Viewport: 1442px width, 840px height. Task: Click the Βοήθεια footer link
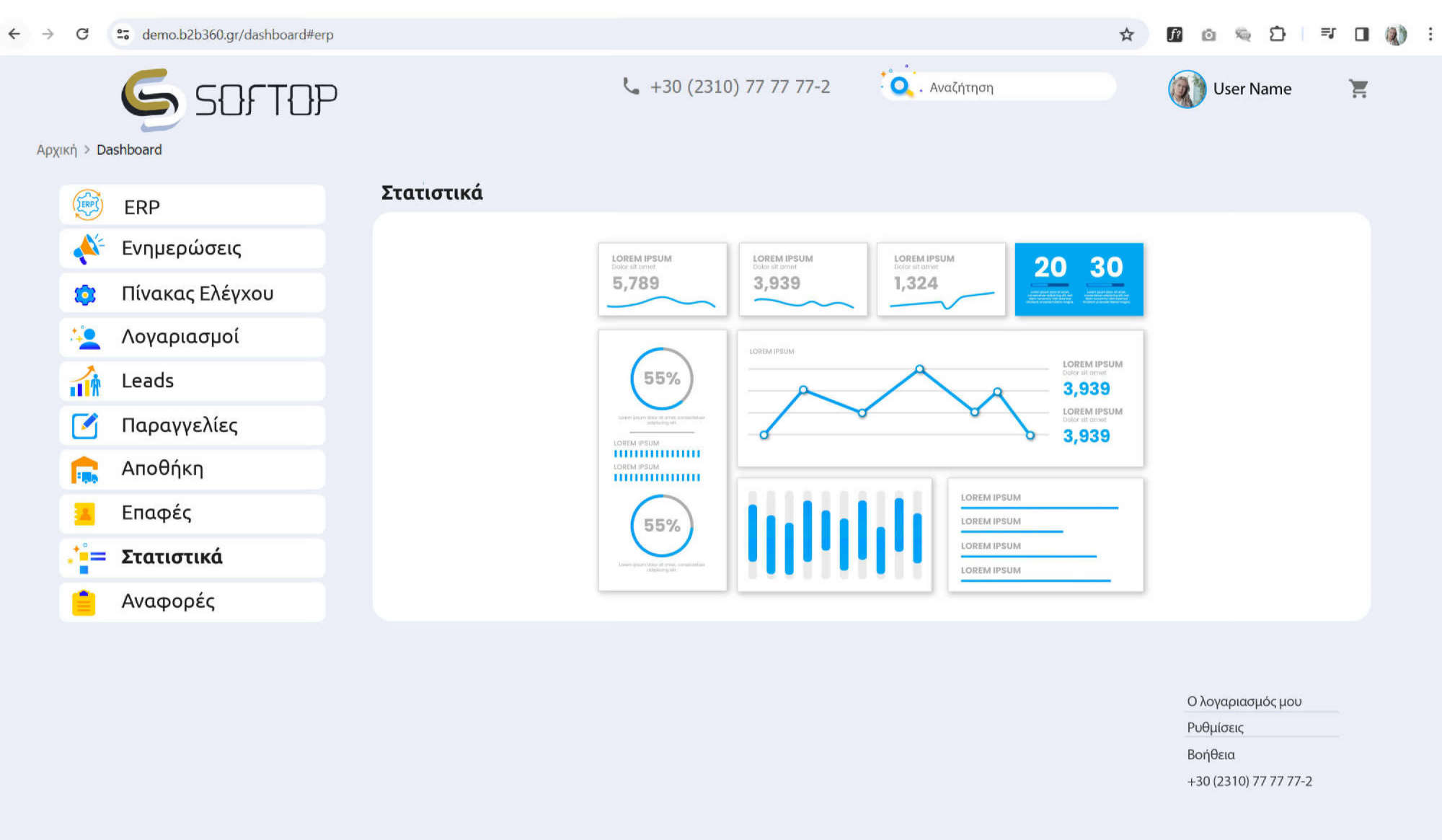(1211, 754)
